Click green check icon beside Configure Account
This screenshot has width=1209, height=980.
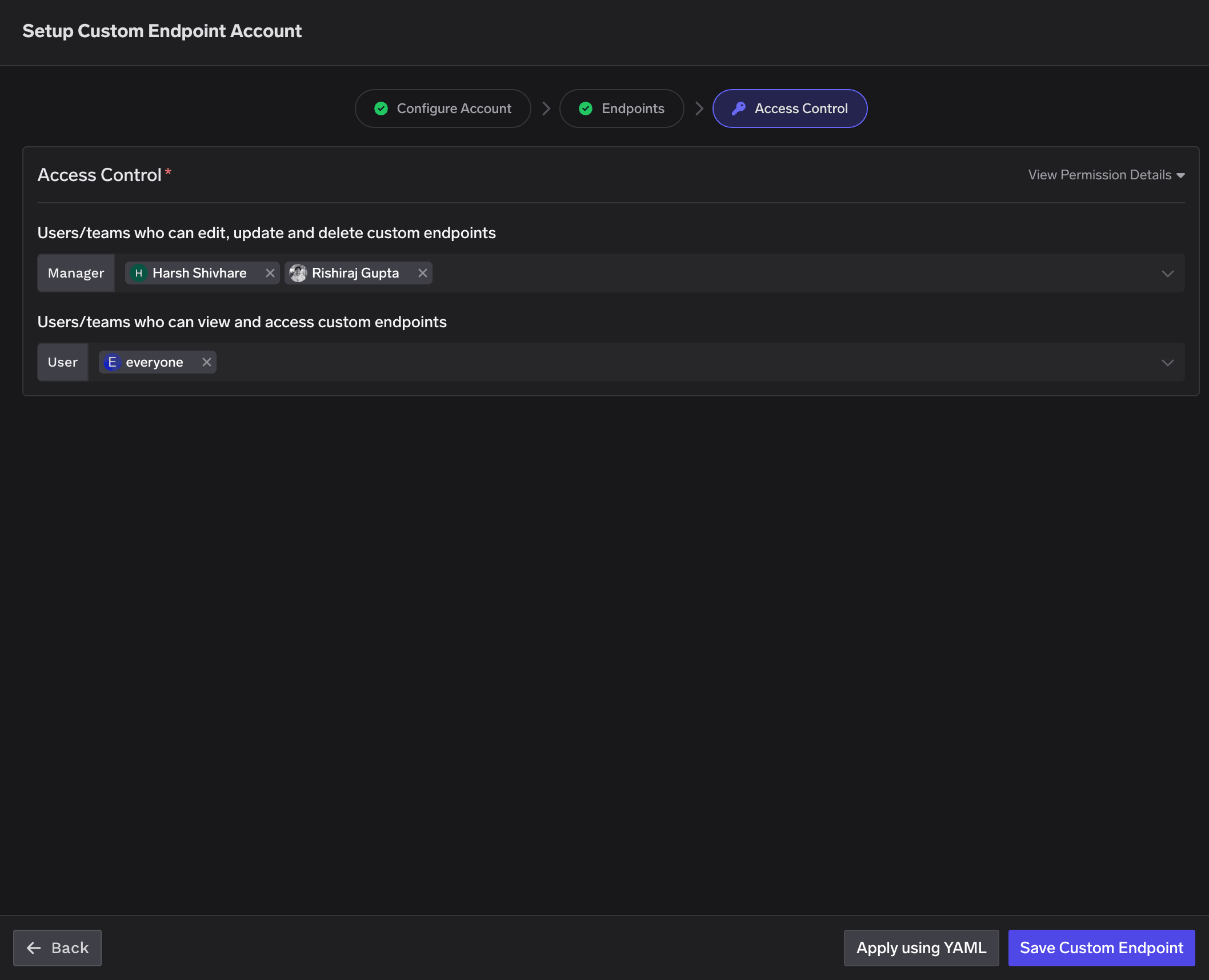(x=381, y=109)
